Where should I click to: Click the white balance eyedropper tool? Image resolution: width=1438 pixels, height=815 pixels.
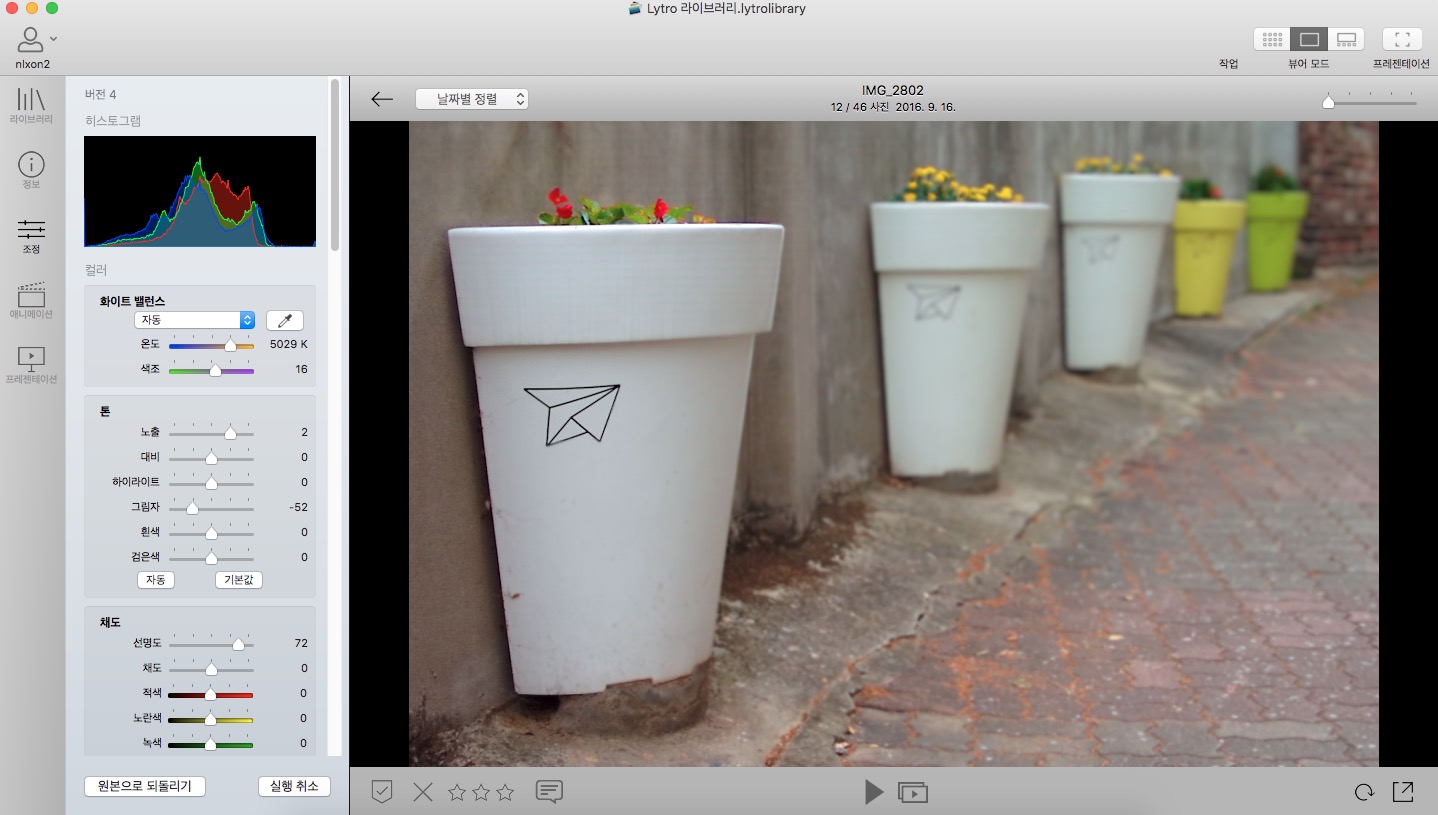point(284,320)
